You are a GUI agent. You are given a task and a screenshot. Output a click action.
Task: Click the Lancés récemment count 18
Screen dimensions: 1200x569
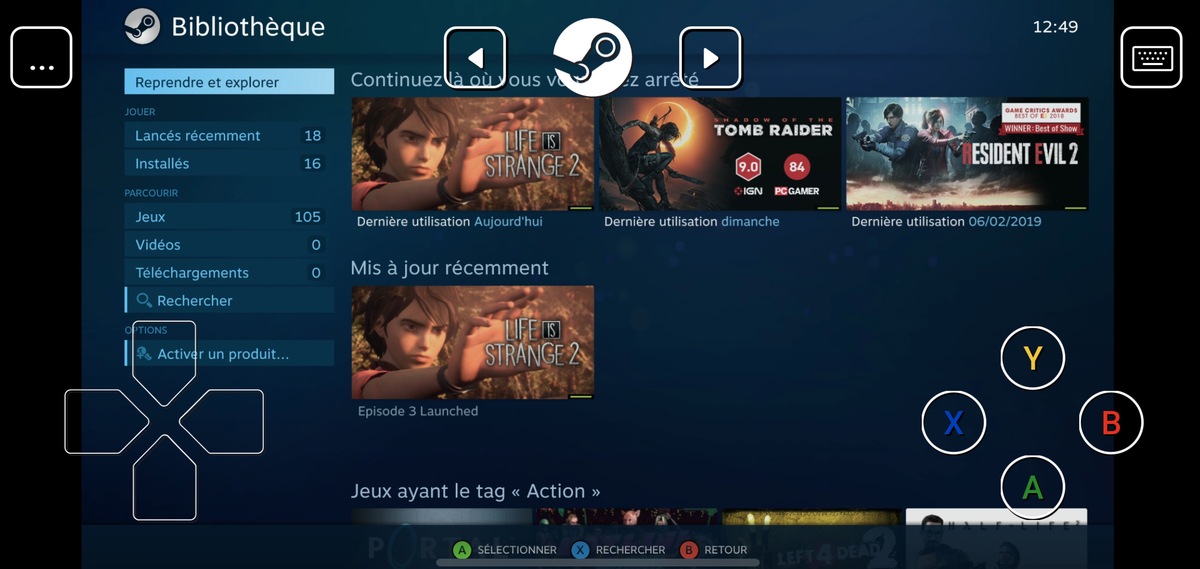point(313,135)
